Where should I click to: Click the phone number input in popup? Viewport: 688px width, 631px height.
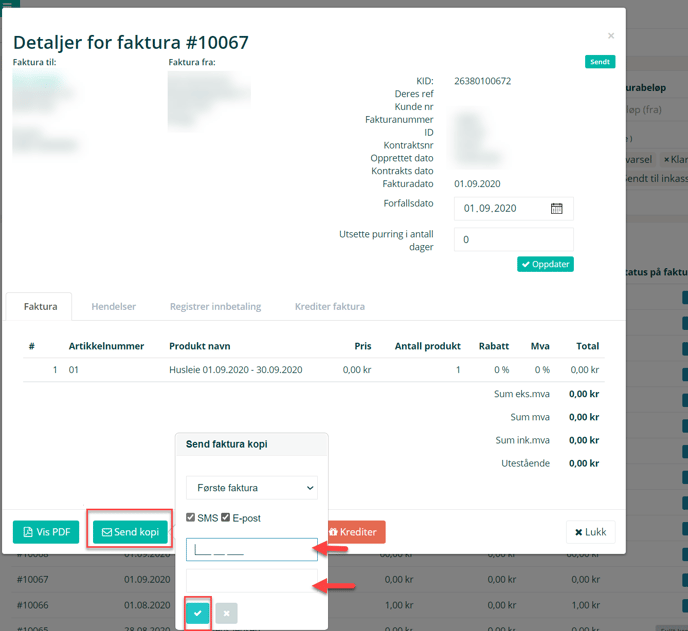point(252,549)
